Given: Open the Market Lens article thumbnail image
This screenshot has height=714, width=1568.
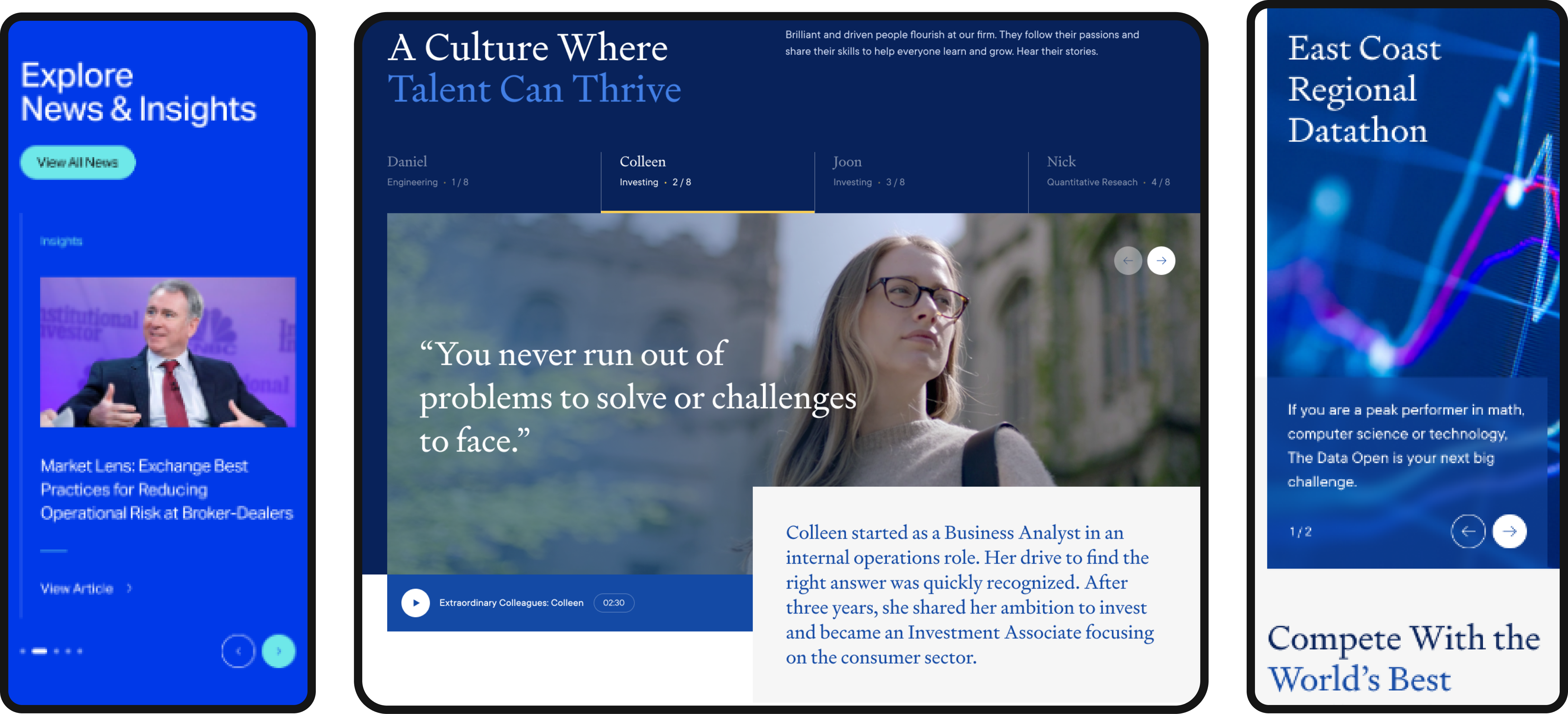Looking at the screenshot, I should click(x=168, y=352).
